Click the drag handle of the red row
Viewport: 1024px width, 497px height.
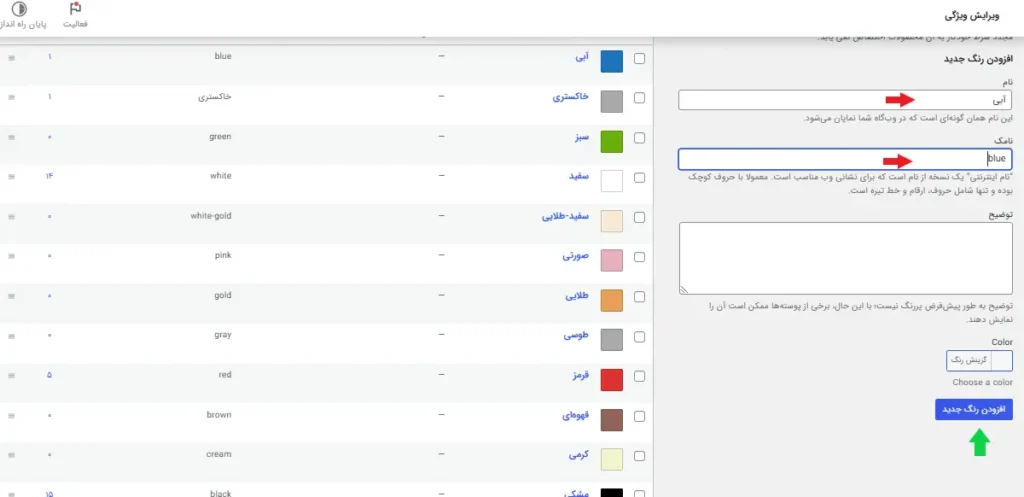(x=11, y=376)
